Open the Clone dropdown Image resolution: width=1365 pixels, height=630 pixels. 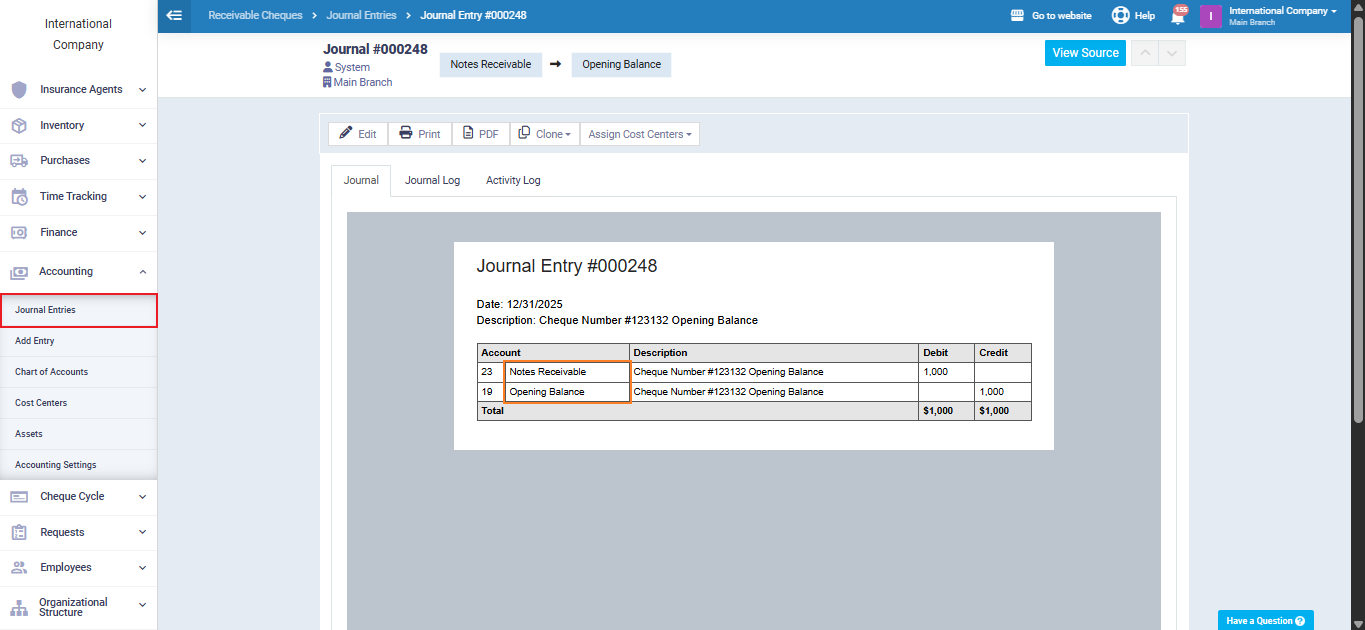point(545,134)
